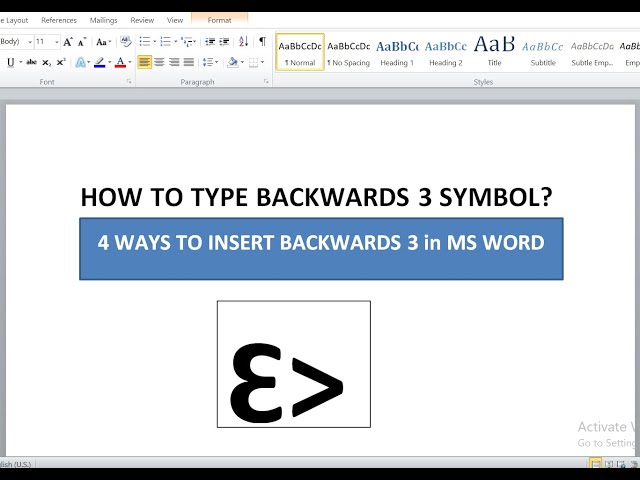Apply the Heading 1 style
Screen dimensions: 640x480
[397, 51]
